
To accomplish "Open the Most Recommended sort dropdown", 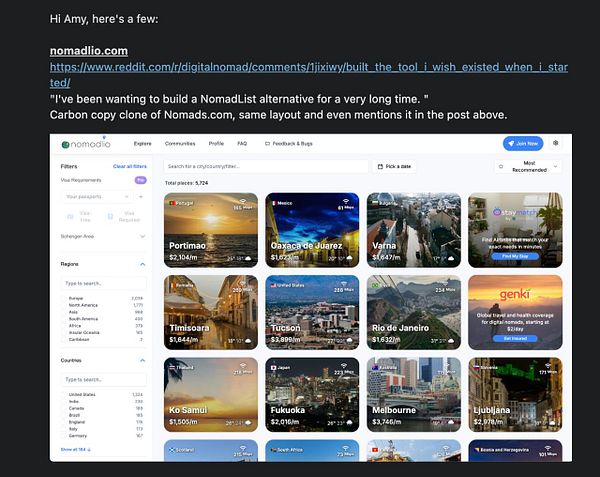I will 528,166.
